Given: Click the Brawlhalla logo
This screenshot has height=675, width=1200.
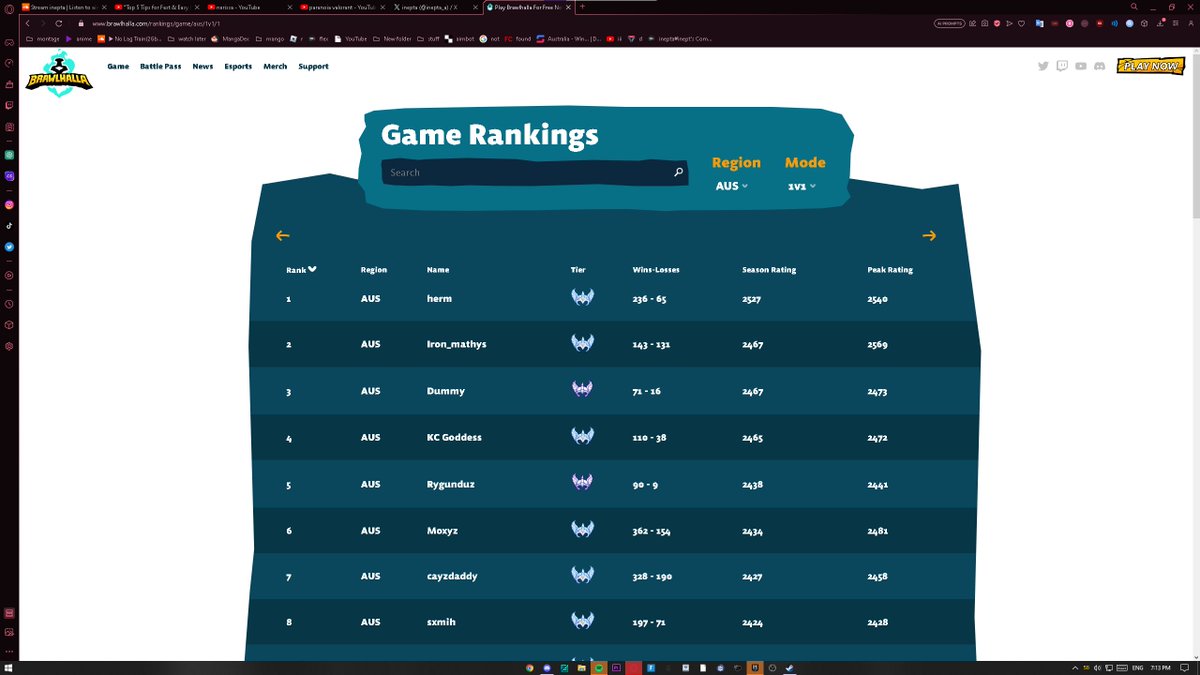Looking at the screenshot, I should point(59,73).
